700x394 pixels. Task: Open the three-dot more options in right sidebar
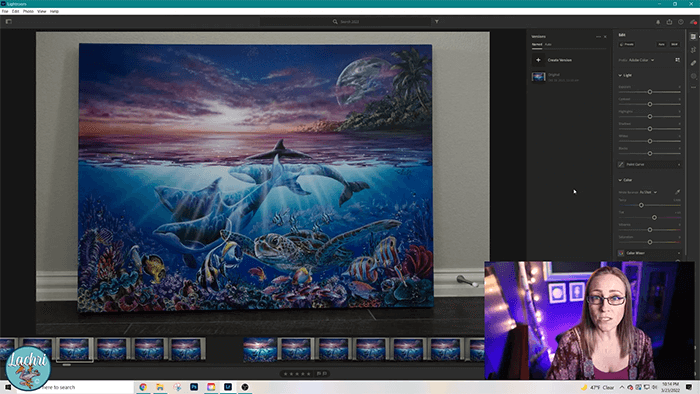click(693, 87)
